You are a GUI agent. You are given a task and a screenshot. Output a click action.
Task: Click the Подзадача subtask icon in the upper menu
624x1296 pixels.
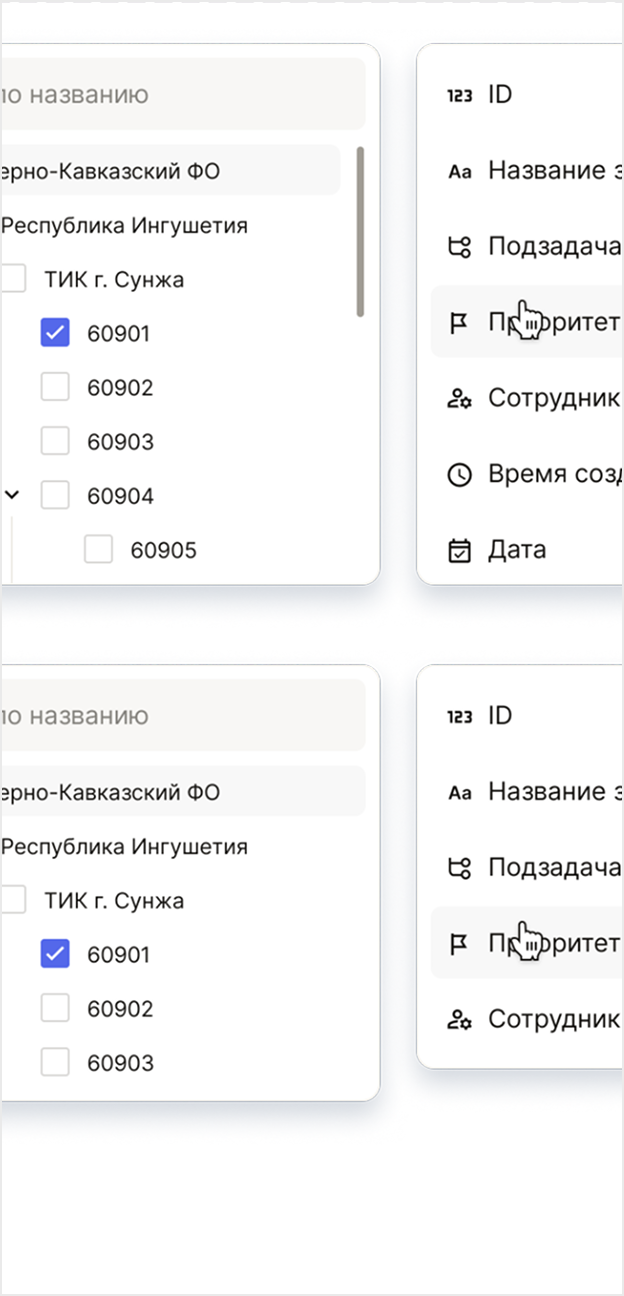tap(459, 247)
